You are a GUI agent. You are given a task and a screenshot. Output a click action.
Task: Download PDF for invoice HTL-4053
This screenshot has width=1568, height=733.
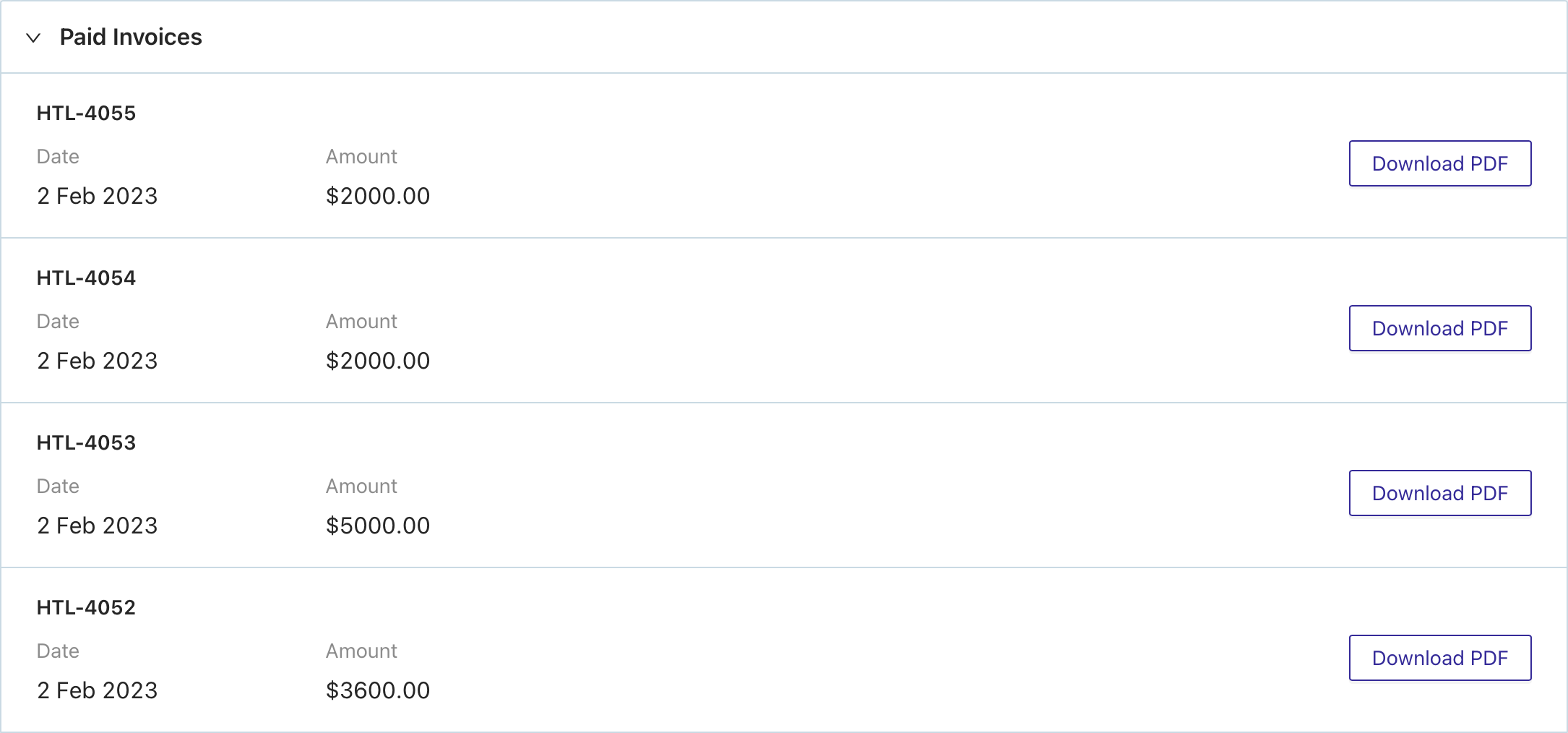point(1439,493)
